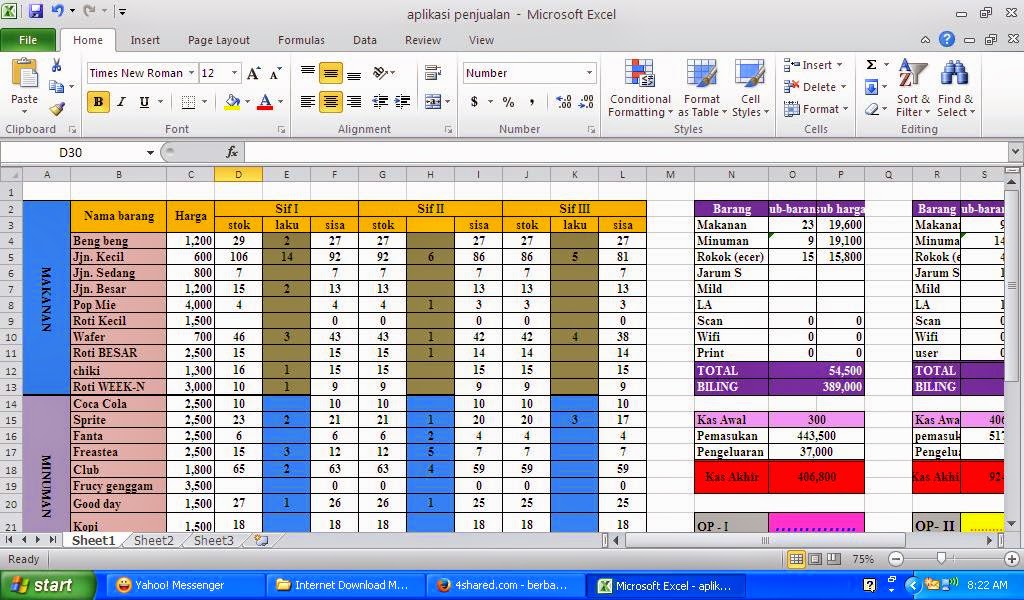Switch to the View tab
Image resolution: width=1024 pixels, height=600 pixels.
coord(481,40)
